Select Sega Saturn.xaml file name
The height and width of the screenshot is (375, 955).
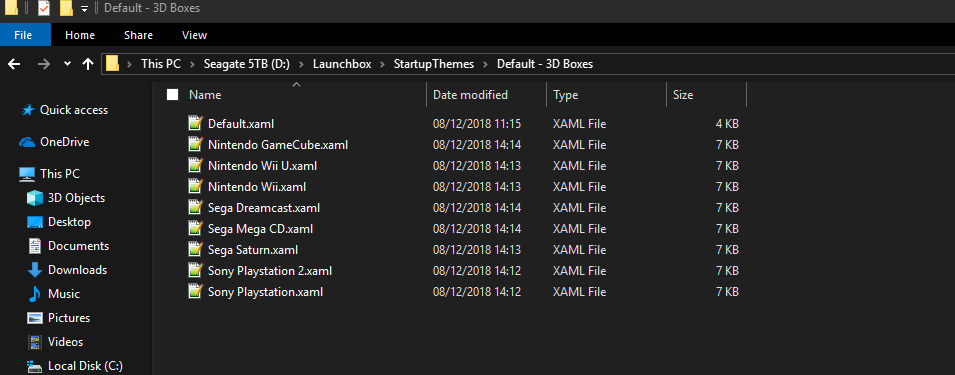(x=253, y=250)
